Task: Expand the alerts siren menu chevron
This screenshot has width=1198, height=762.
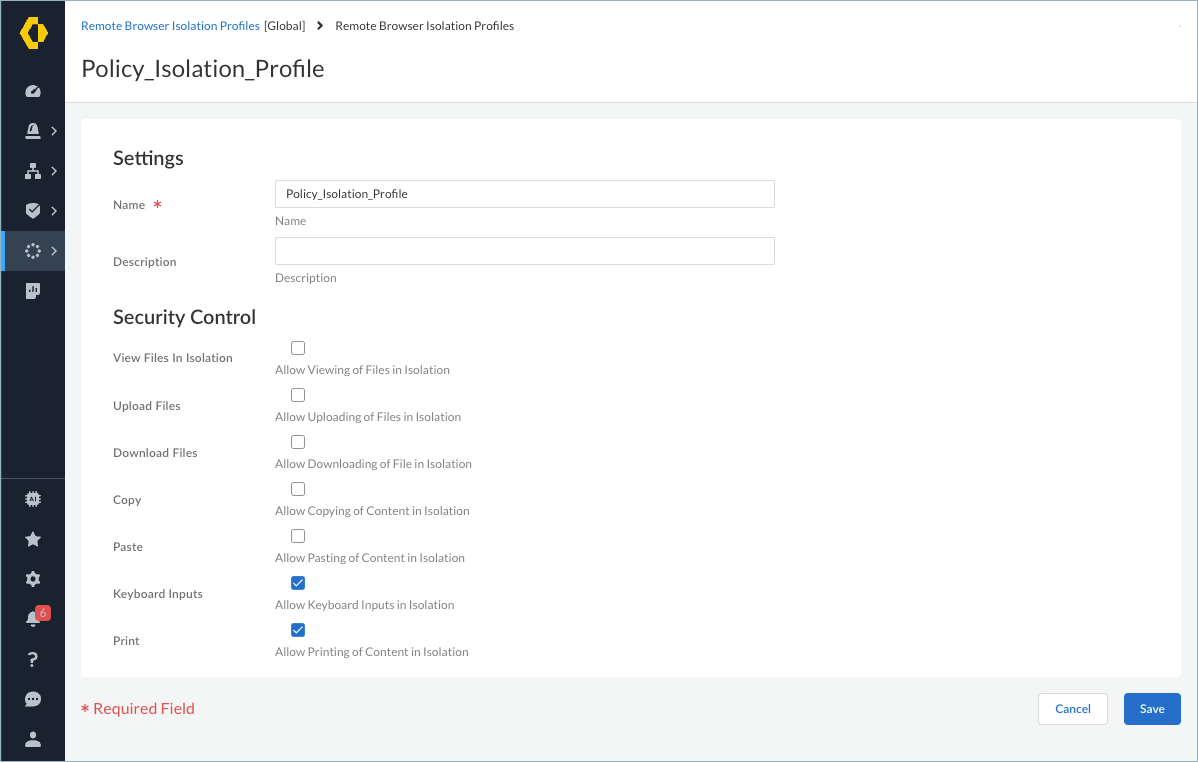Action: click(x=54, y=131)
